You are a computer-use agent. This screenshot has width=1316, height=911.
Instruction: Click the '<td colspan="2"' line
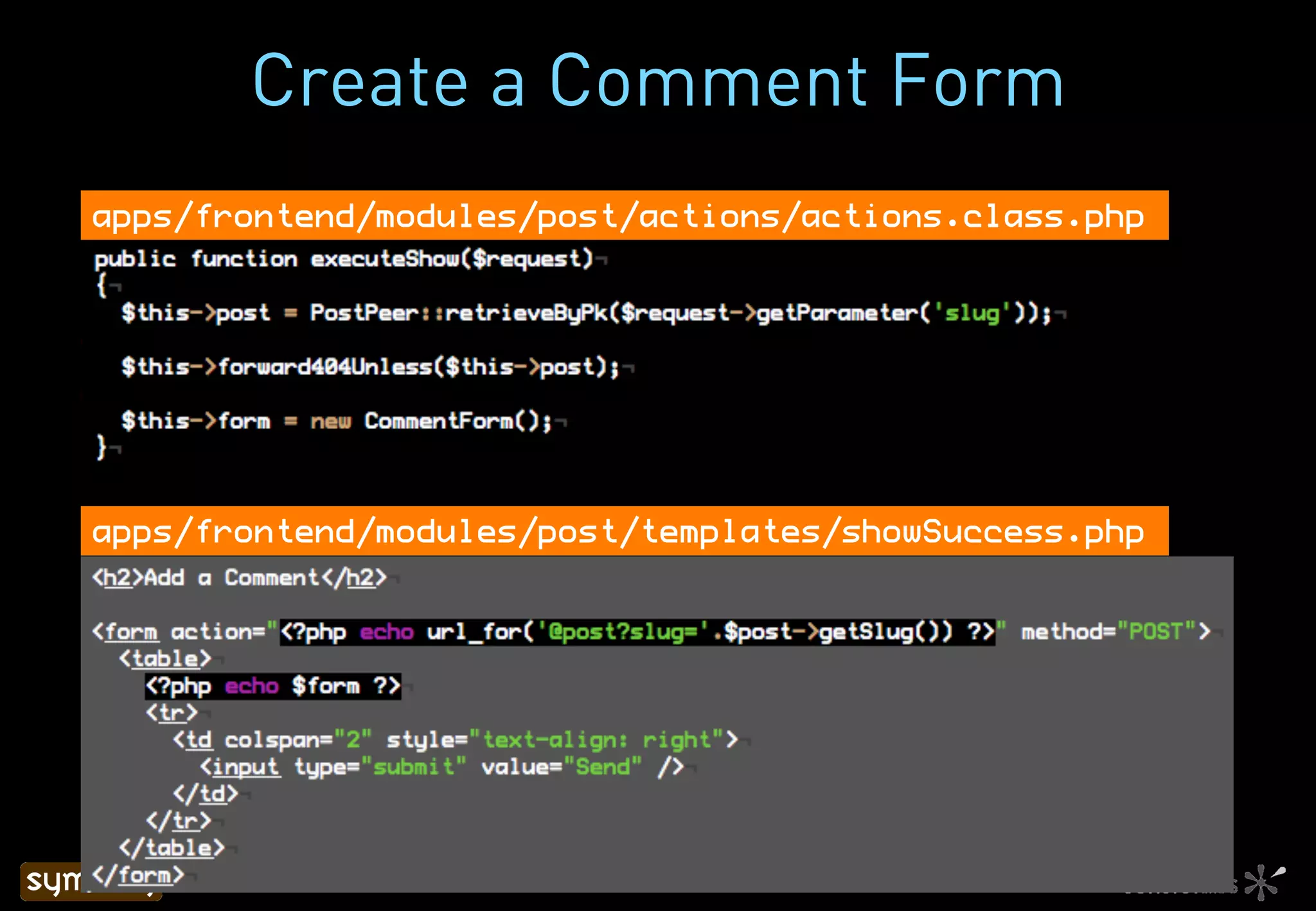tap(456, 739)
